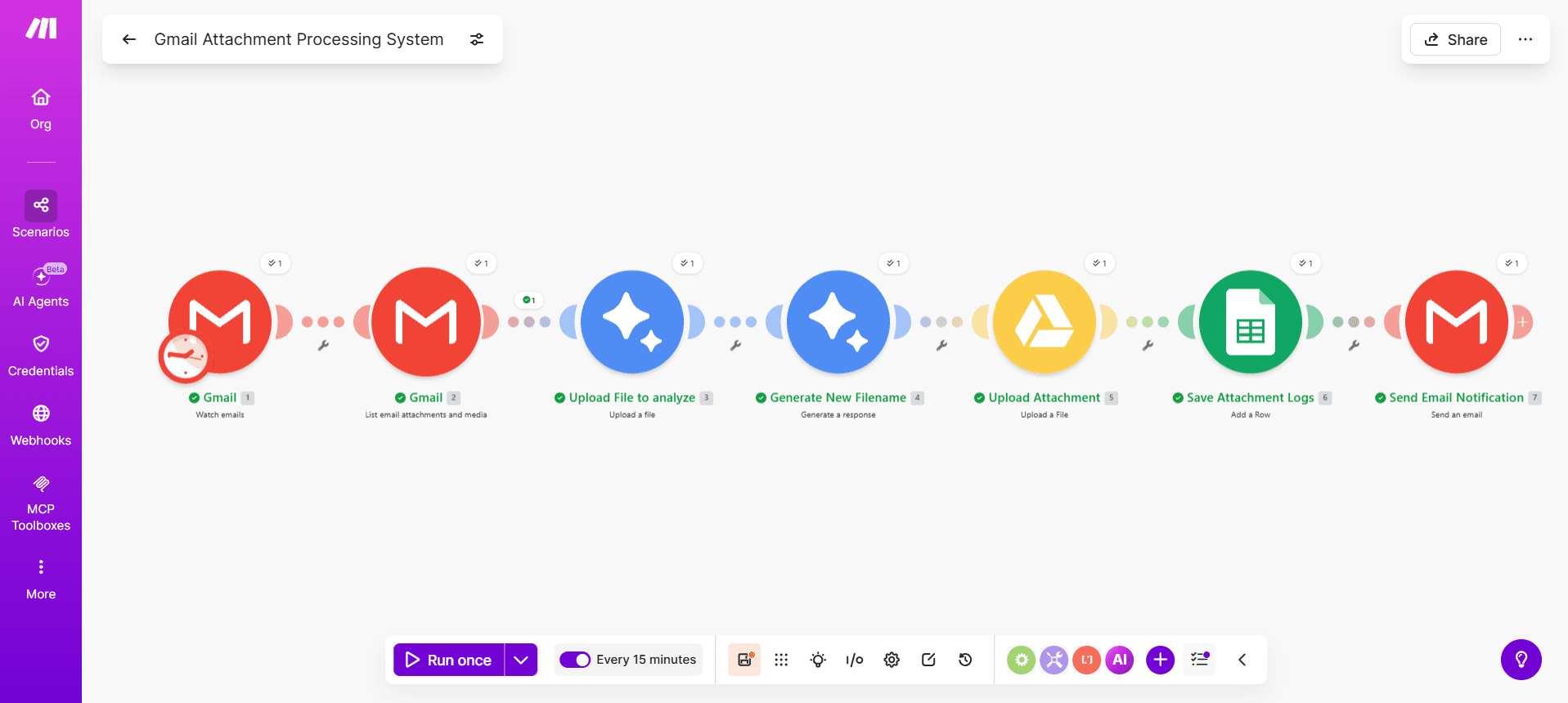Viewport: 1568px width, 703px height.
Task: Go back with the arrow
Action: (x=128, y=39)
